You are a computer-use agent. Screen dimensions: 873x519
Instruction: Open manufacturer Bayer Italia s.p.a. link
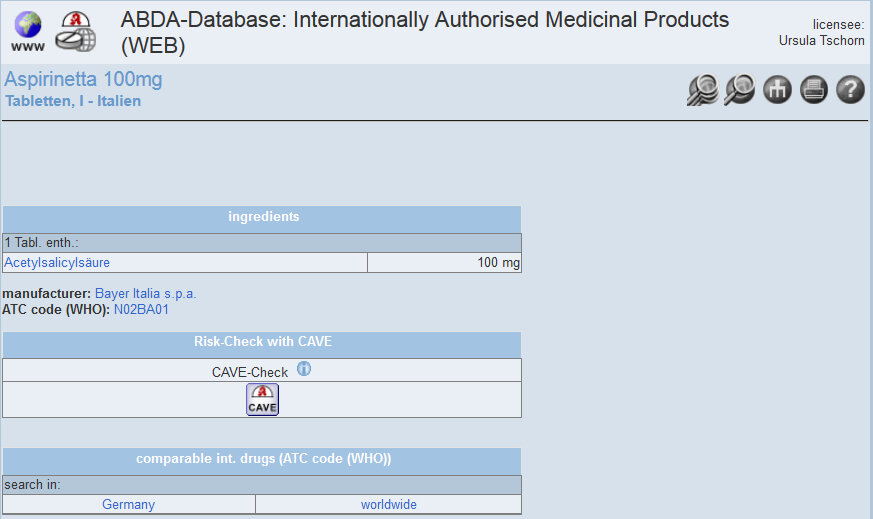coord(145,293)
